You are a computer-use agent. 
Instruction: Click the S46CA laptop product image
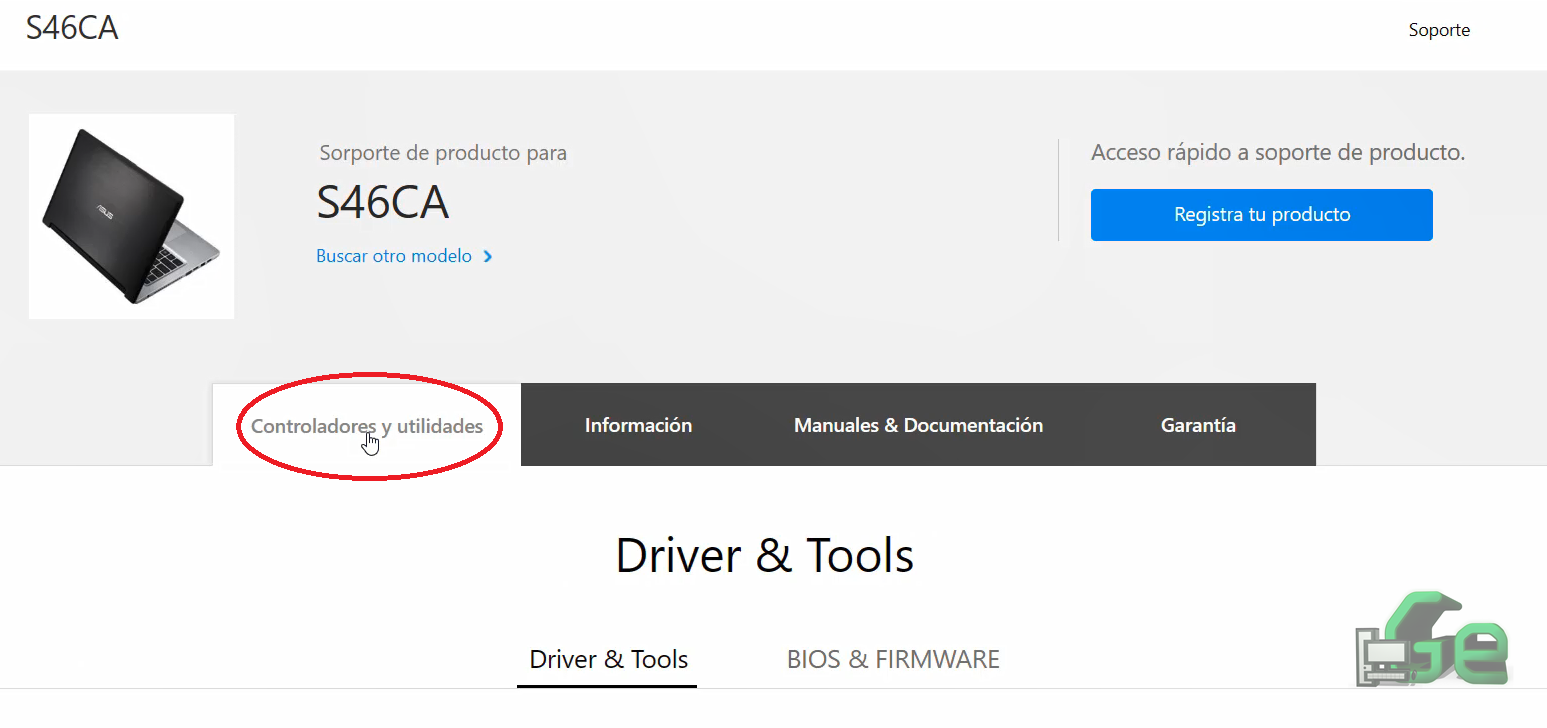click(x=131, y=216)
